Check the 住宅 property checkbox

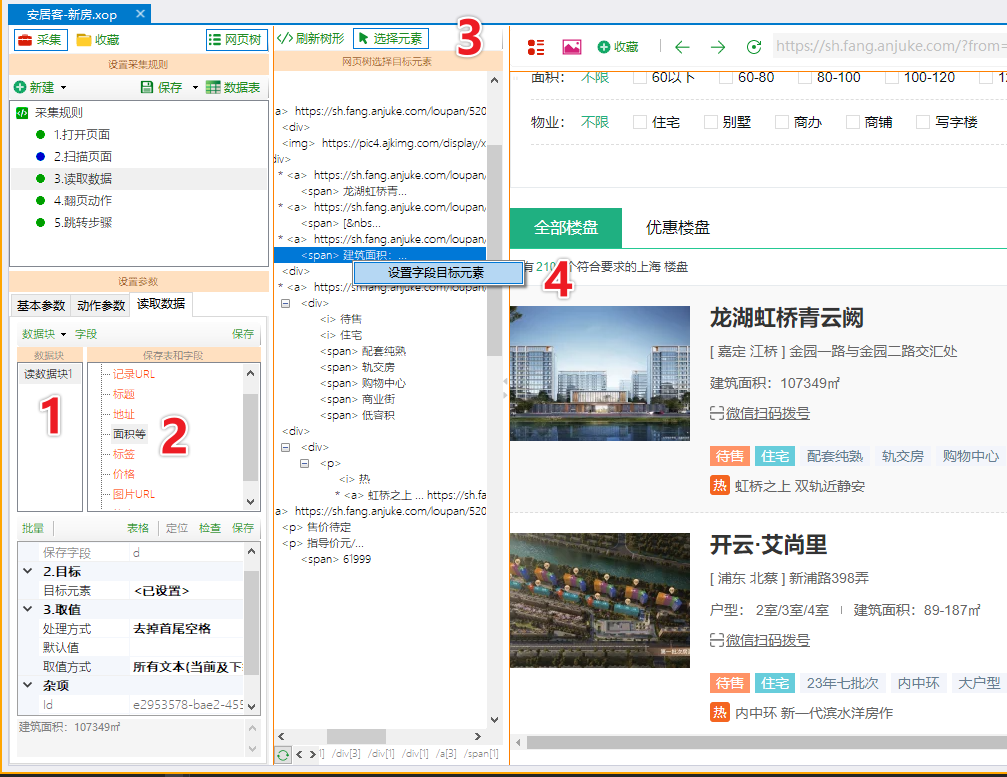click(640, 122)
